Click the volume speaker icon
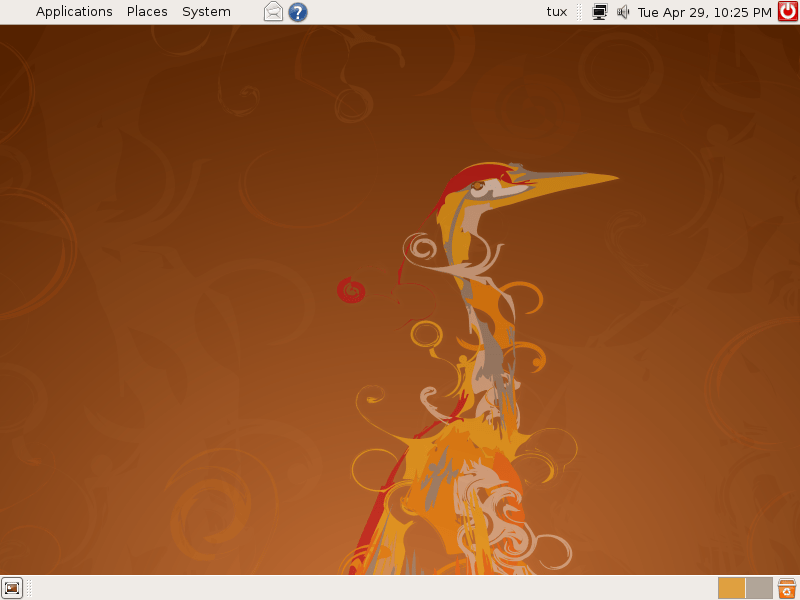The height and width of the screenshot is (600, 800). coord(623,12)
